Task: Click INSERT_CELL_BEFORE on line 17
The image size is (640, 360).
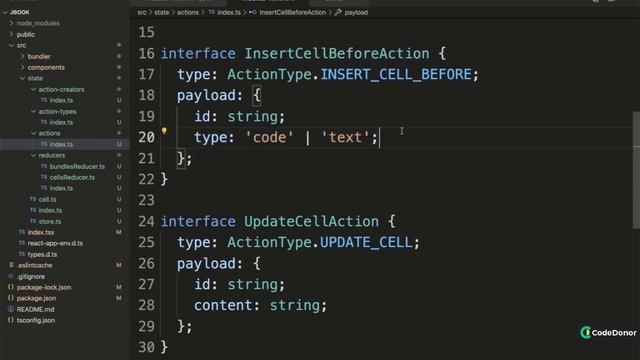Action: click(x=396, y=74)
